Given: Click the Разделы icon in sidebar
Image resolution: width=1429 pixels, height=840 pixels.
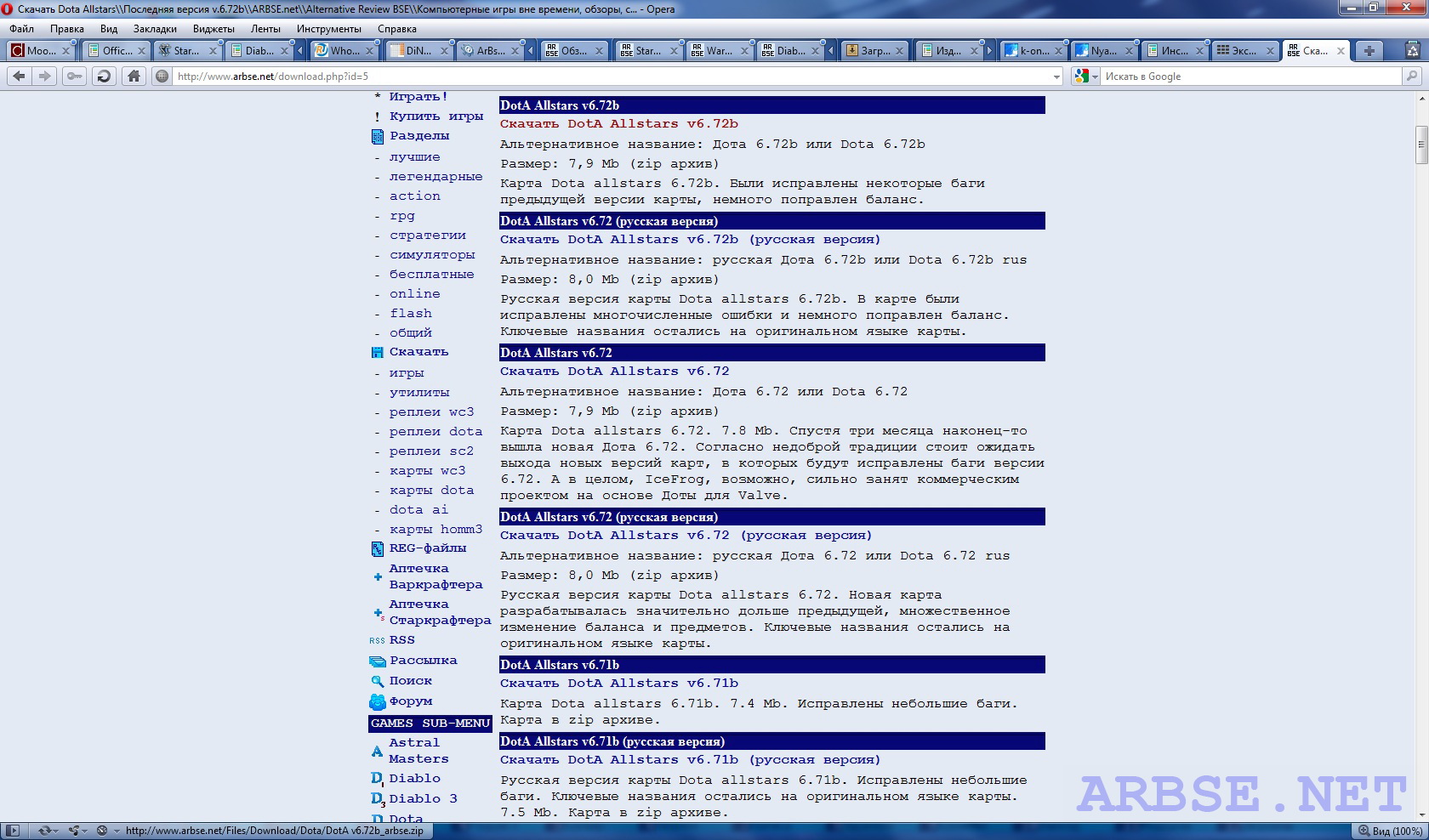Looking at the screenshot, I should coord(378,136).
